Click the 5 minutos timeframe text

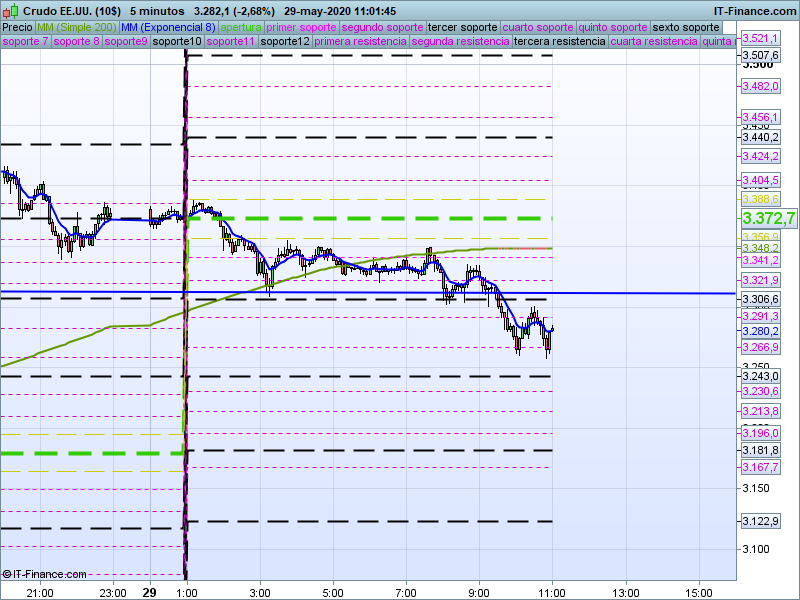tap(157, 11)
